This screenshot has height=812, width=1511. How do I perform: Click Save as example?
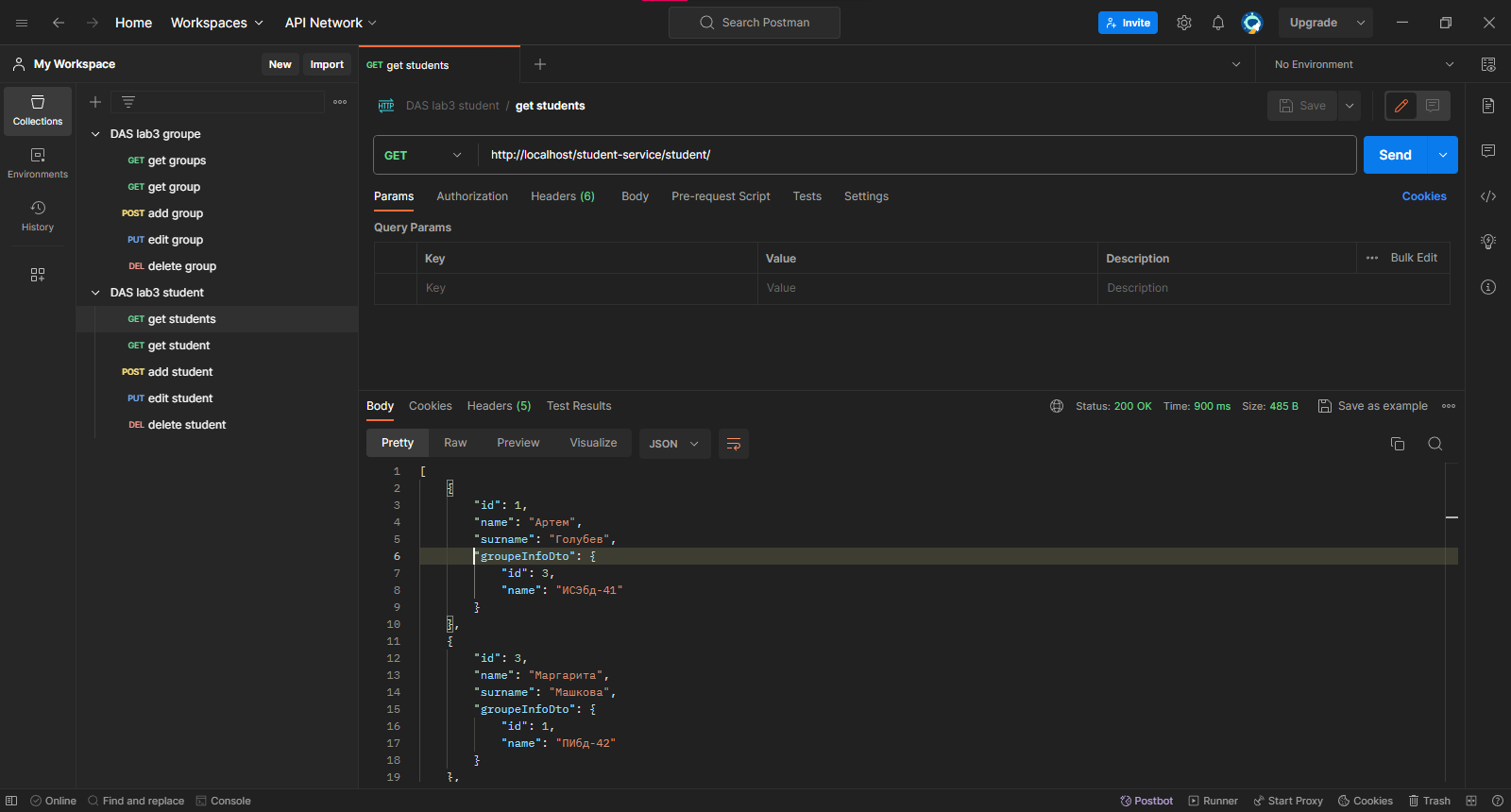click(1373, 406)
